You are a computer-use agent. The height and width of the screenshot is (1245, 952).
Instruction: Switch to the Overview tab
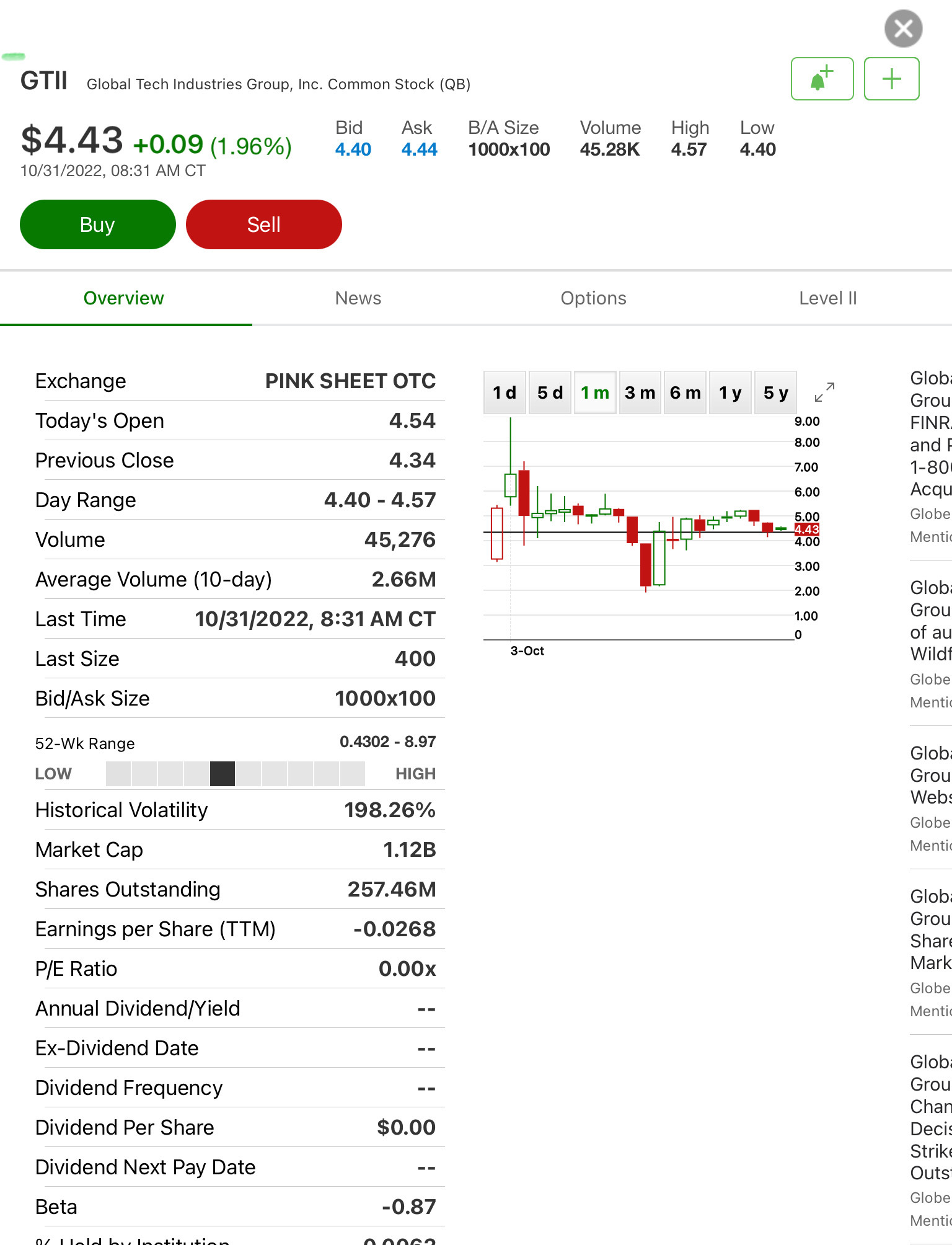(x=124, y=298)
